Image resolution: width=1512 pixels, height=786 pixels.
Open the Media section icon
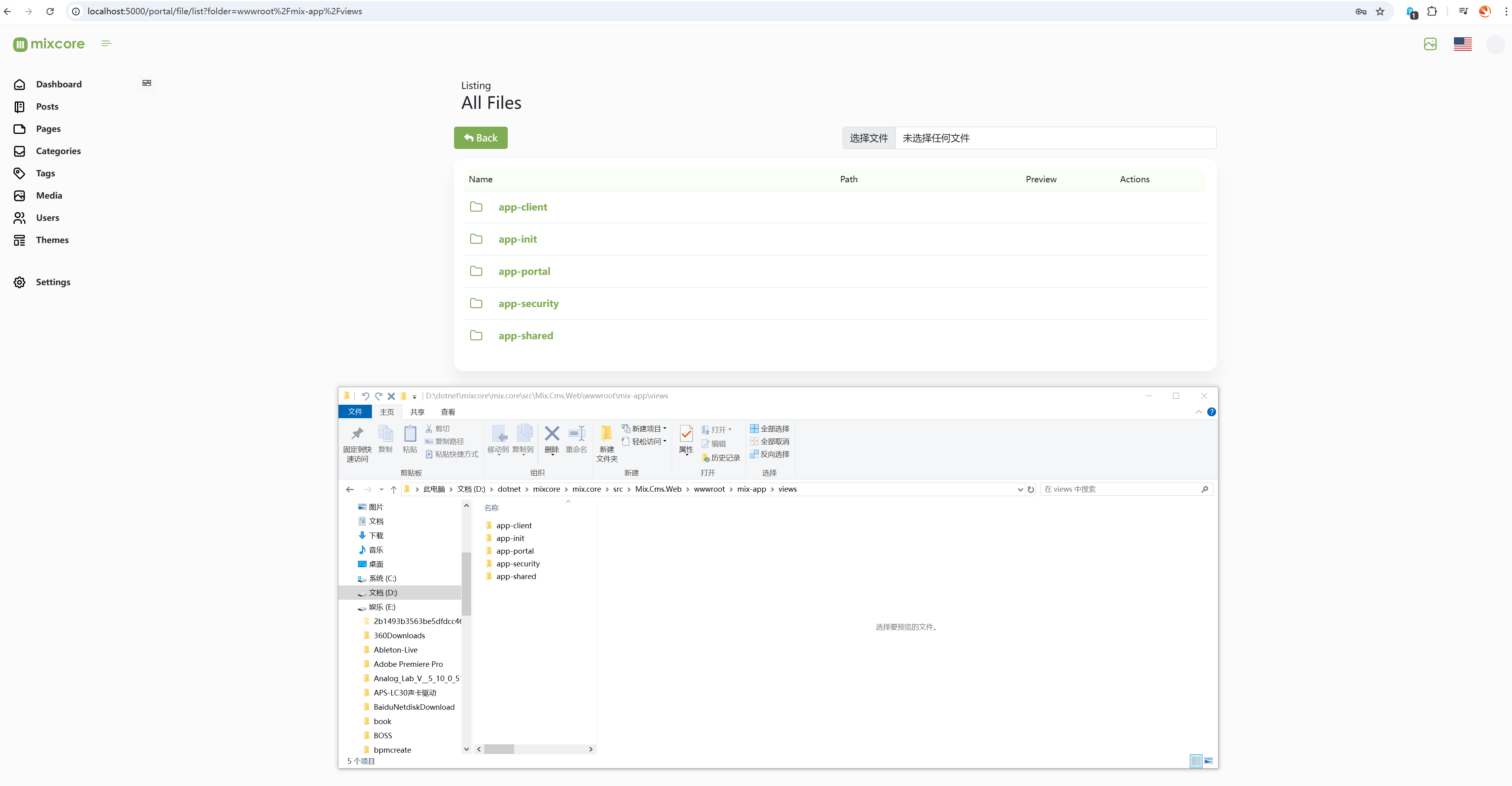click(x=19, y=195)
